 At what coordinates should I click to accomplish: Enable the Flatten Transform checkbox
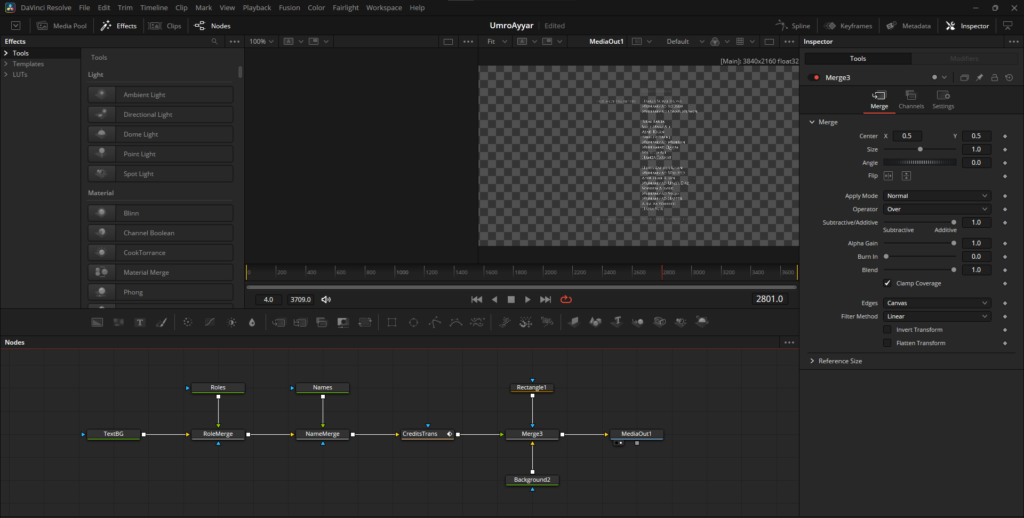pos(887,343)
